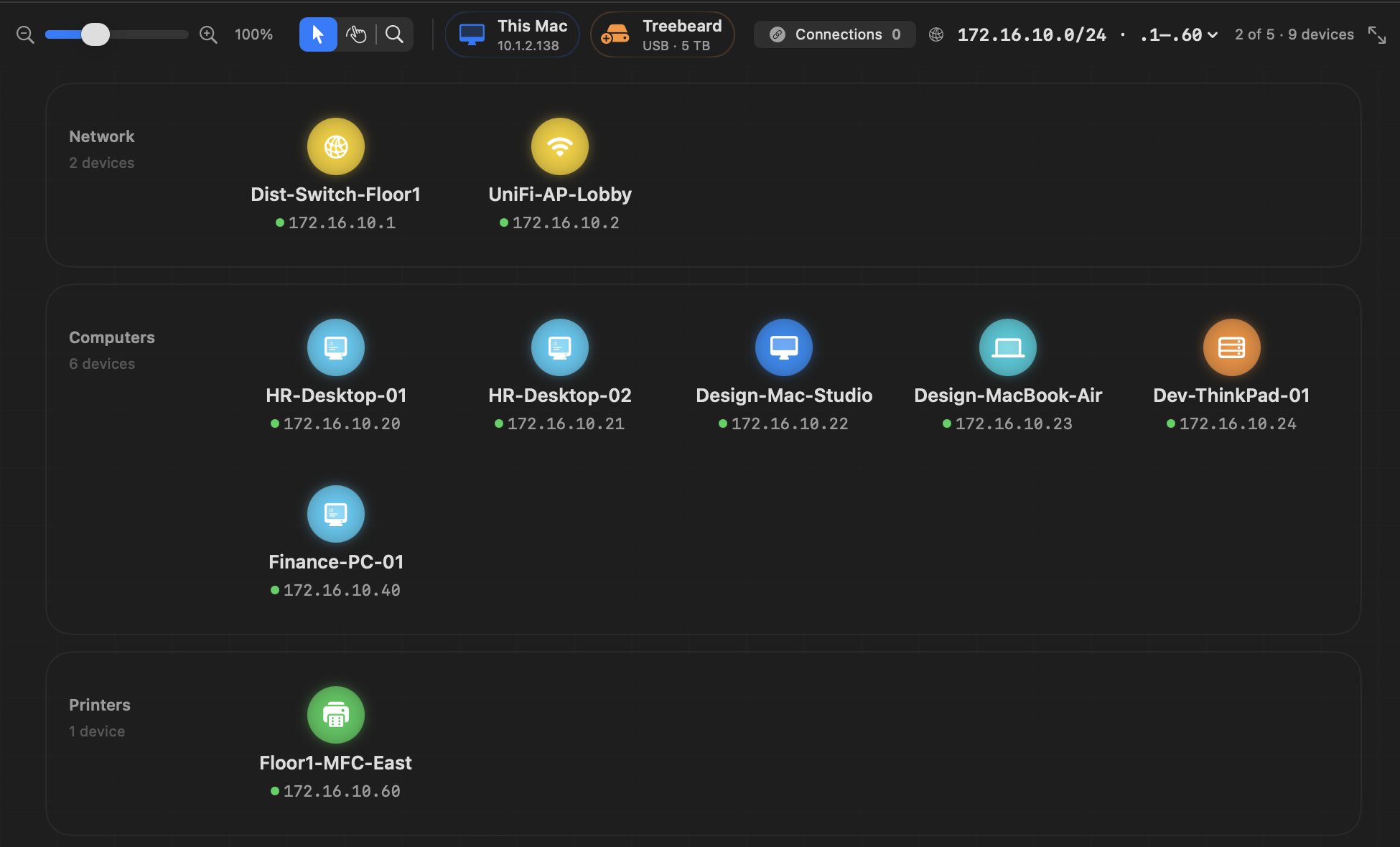Click the zoom in magnifier icon
Image resolution: width=1400 pixels, height=847 pixels.
point(208,34)
